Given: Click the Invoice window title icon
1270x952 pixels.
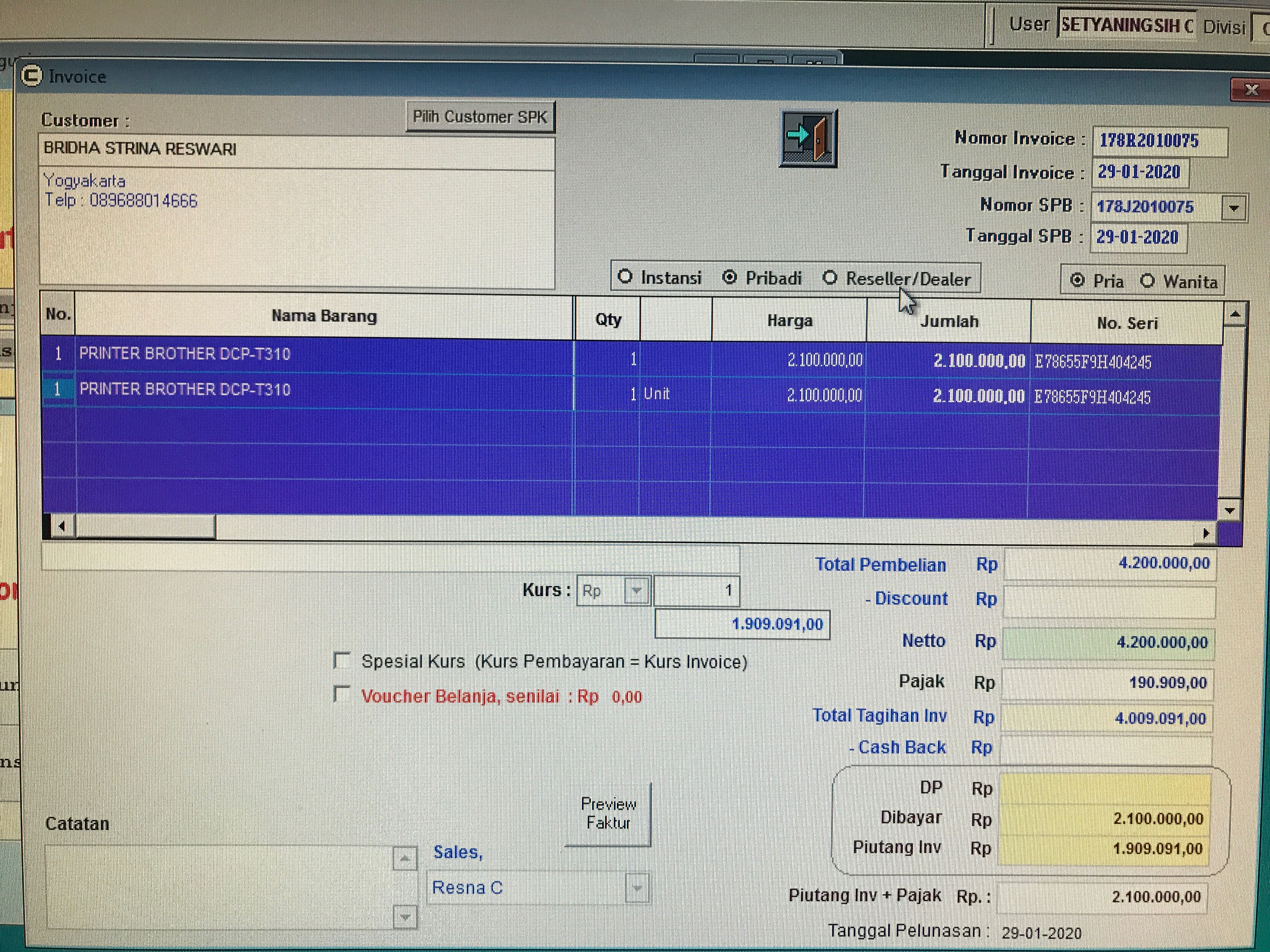Looking at the screenshot, I should point(32,75).
